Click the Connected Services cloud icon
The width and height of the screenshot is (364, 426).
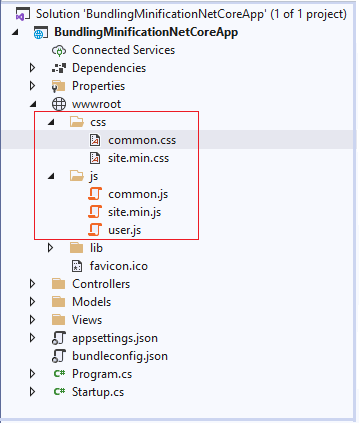(59, 51)
